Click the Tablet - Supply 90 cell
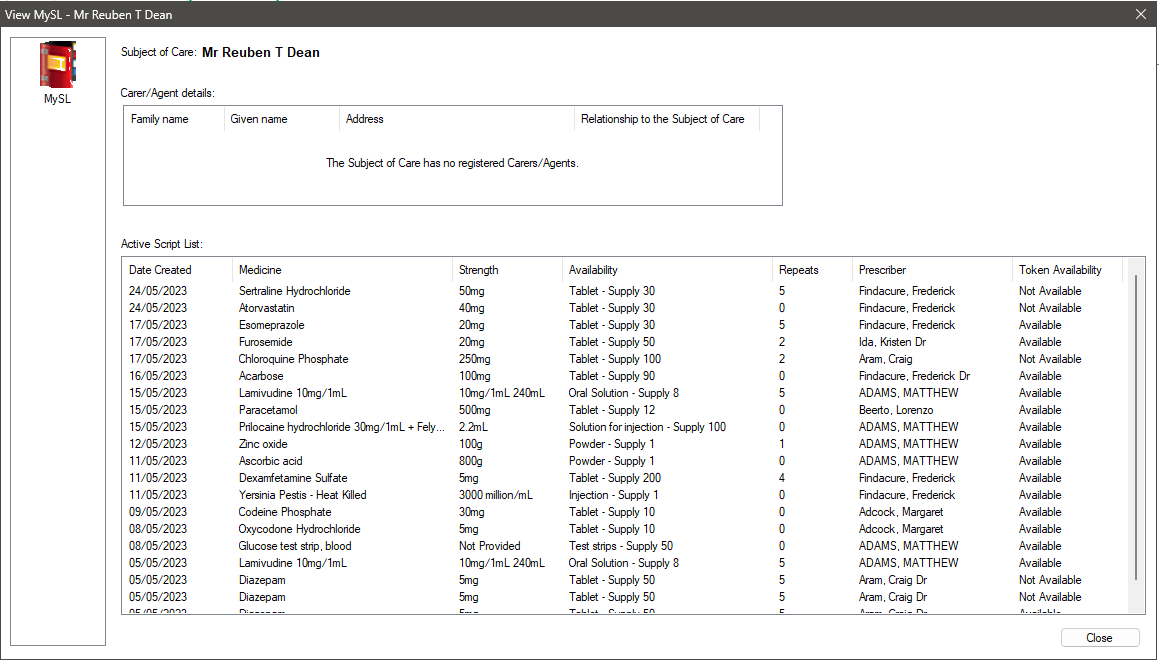The image size is (1159, 661). point(612,376)
